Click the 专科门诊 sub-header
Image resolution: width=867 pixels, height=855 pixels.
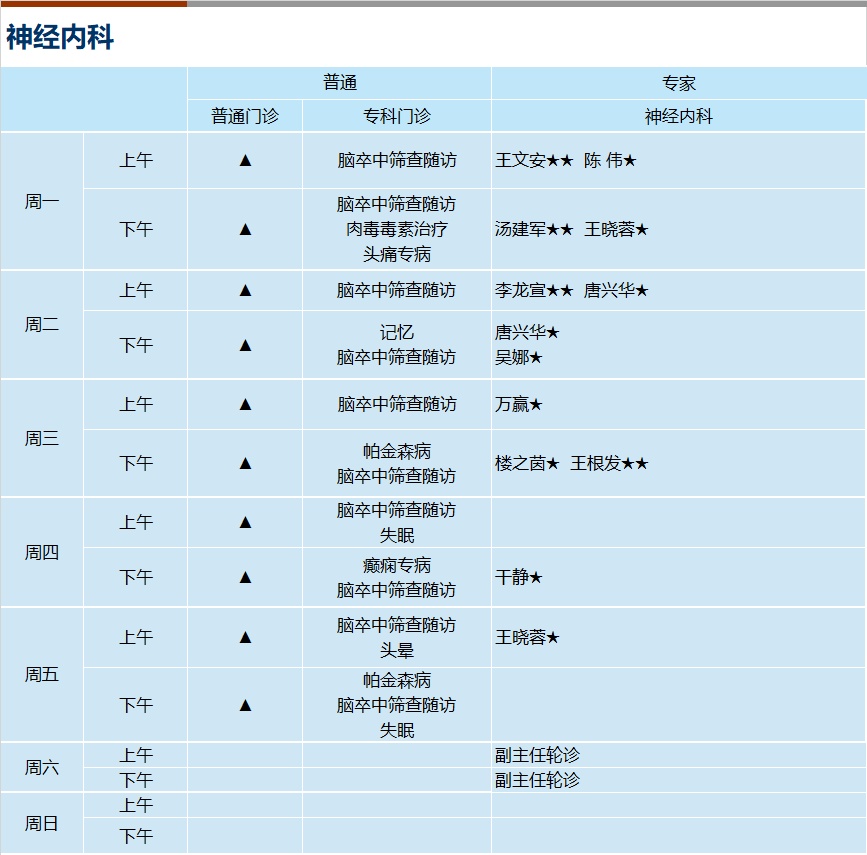(x=396, y=116)
